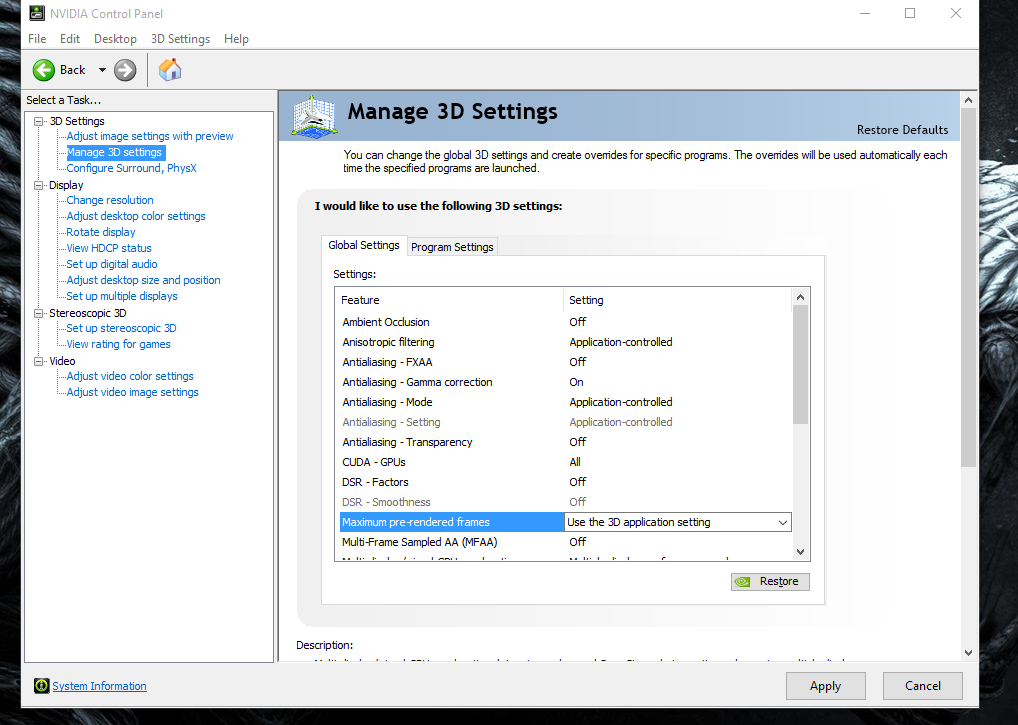Open Change resolution task
This screenshot has height=725, width=1018.
[110, 200]
